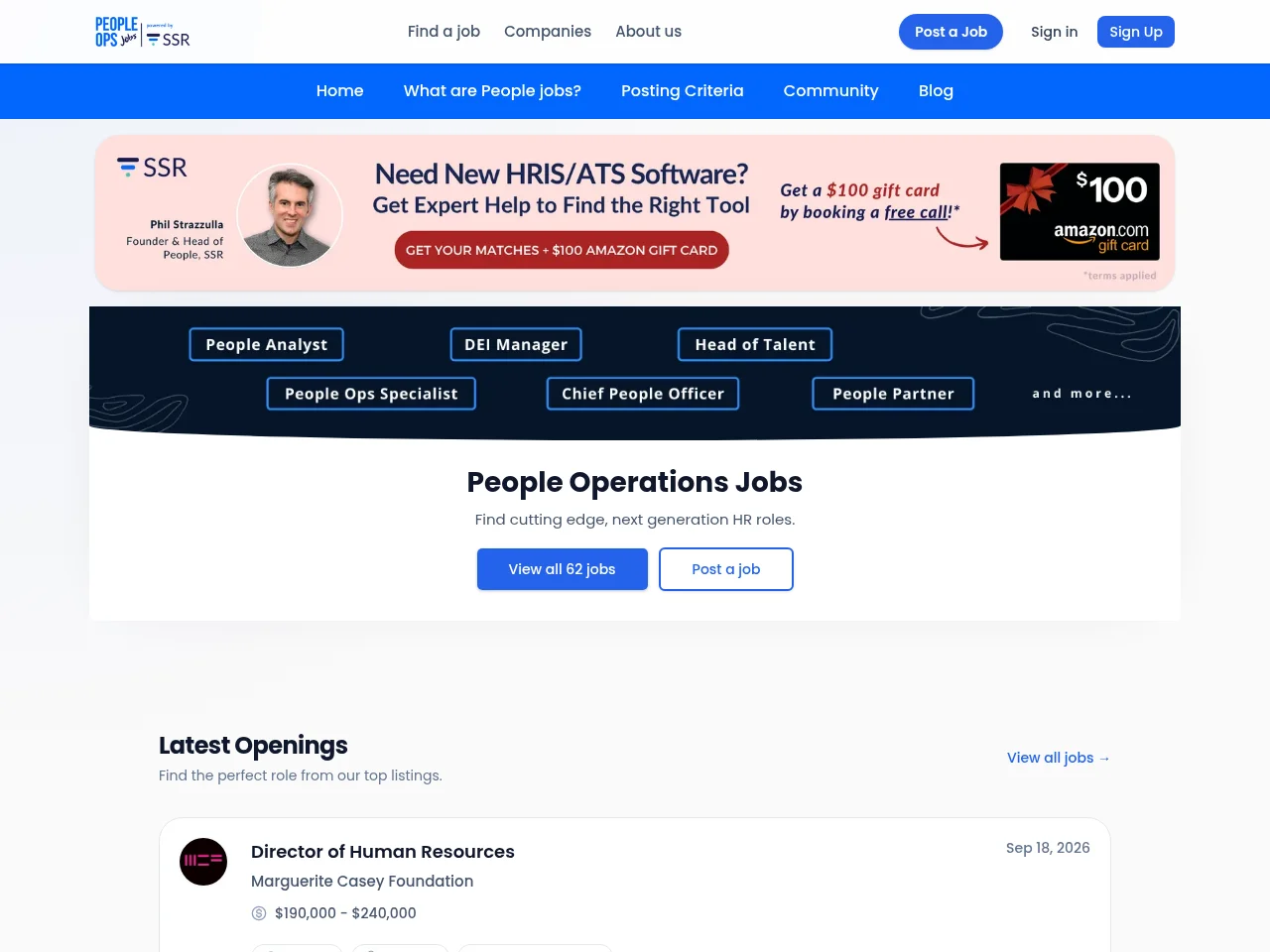
Task: Click Phil Strazzulla's portrait photo
Action: click(x=290, y=215)
